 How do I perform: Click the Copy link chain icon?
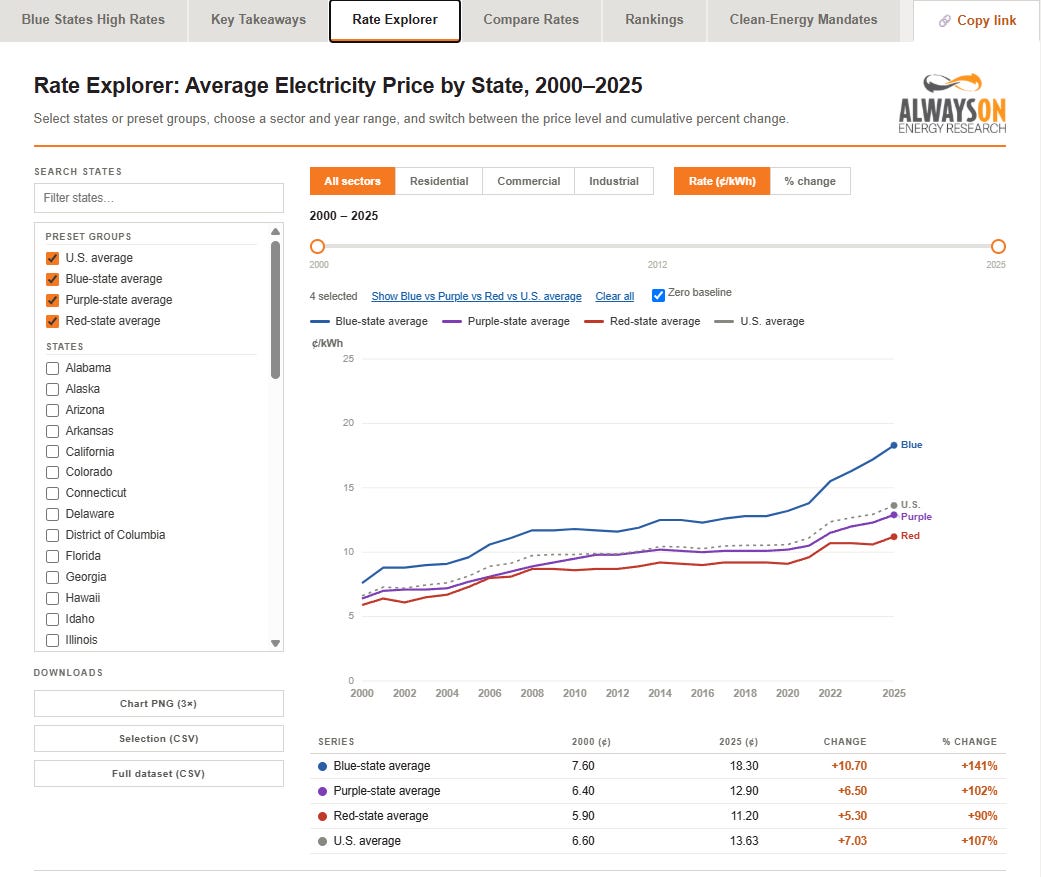coord(944,21)
